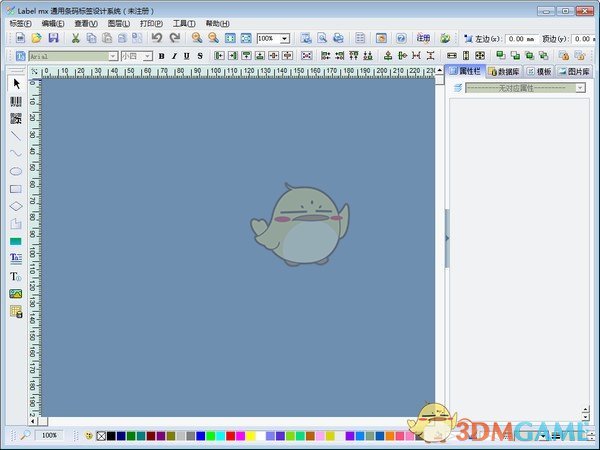This screenshot has width=600, height=450.
Task: Zoom out with the minus magnifier icon
Action: 213,38
